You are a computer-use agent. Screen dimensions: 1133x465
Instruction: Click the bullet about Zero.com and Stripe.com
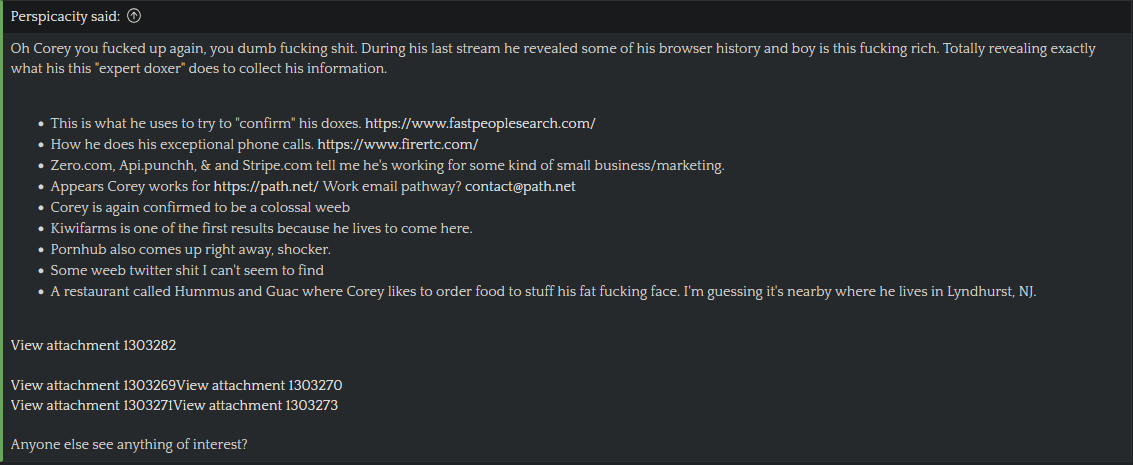point(387,165)
